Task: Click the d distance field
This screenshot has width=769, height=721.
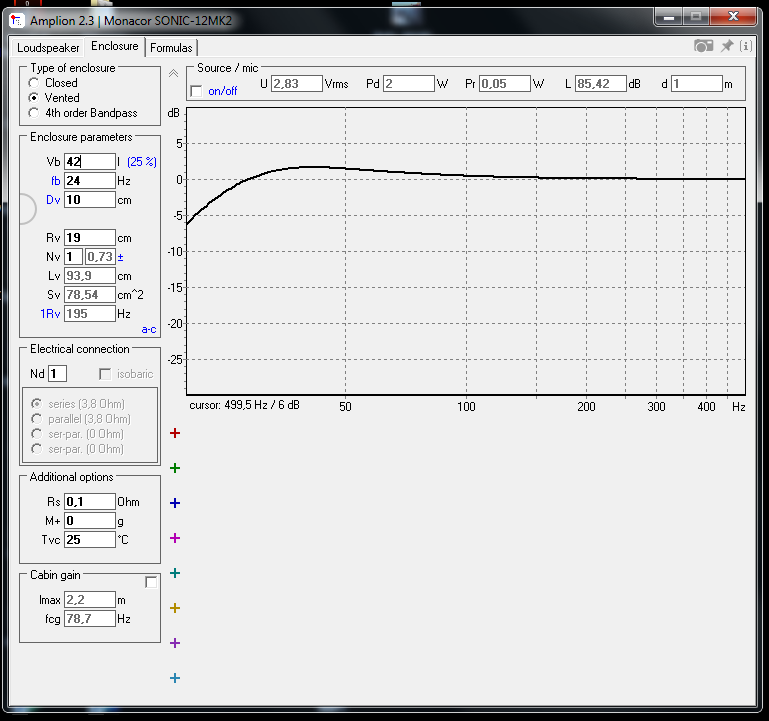Action: (x=697, y=84)
